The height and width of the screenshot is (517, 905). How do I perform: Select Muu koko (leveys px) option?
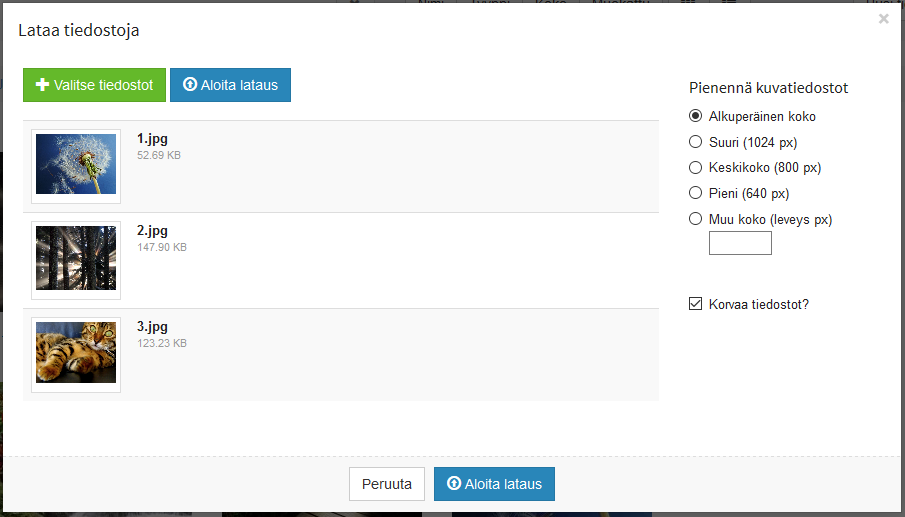pos(696,219)
